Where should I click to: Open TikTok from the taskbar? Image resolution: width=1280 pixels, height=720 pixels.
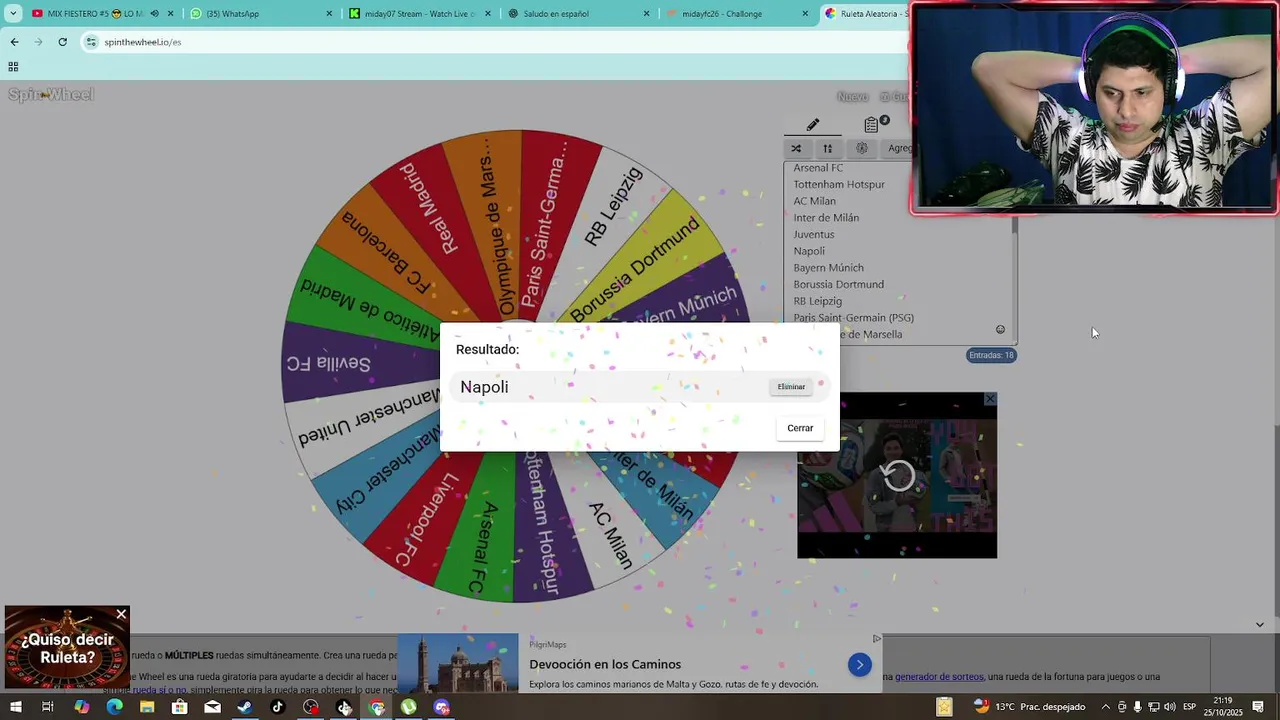278,707
